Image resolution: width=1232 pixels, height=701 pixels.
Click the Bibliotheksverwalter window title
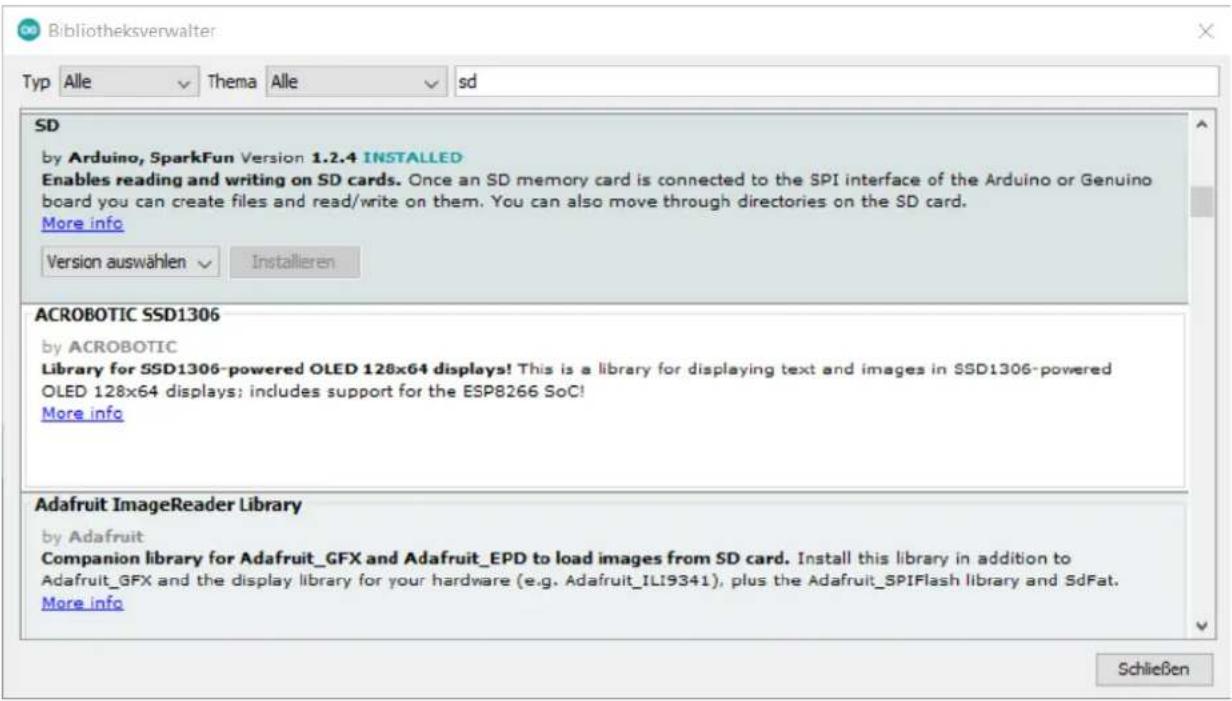pyautogui.click(x=131, y=32)
